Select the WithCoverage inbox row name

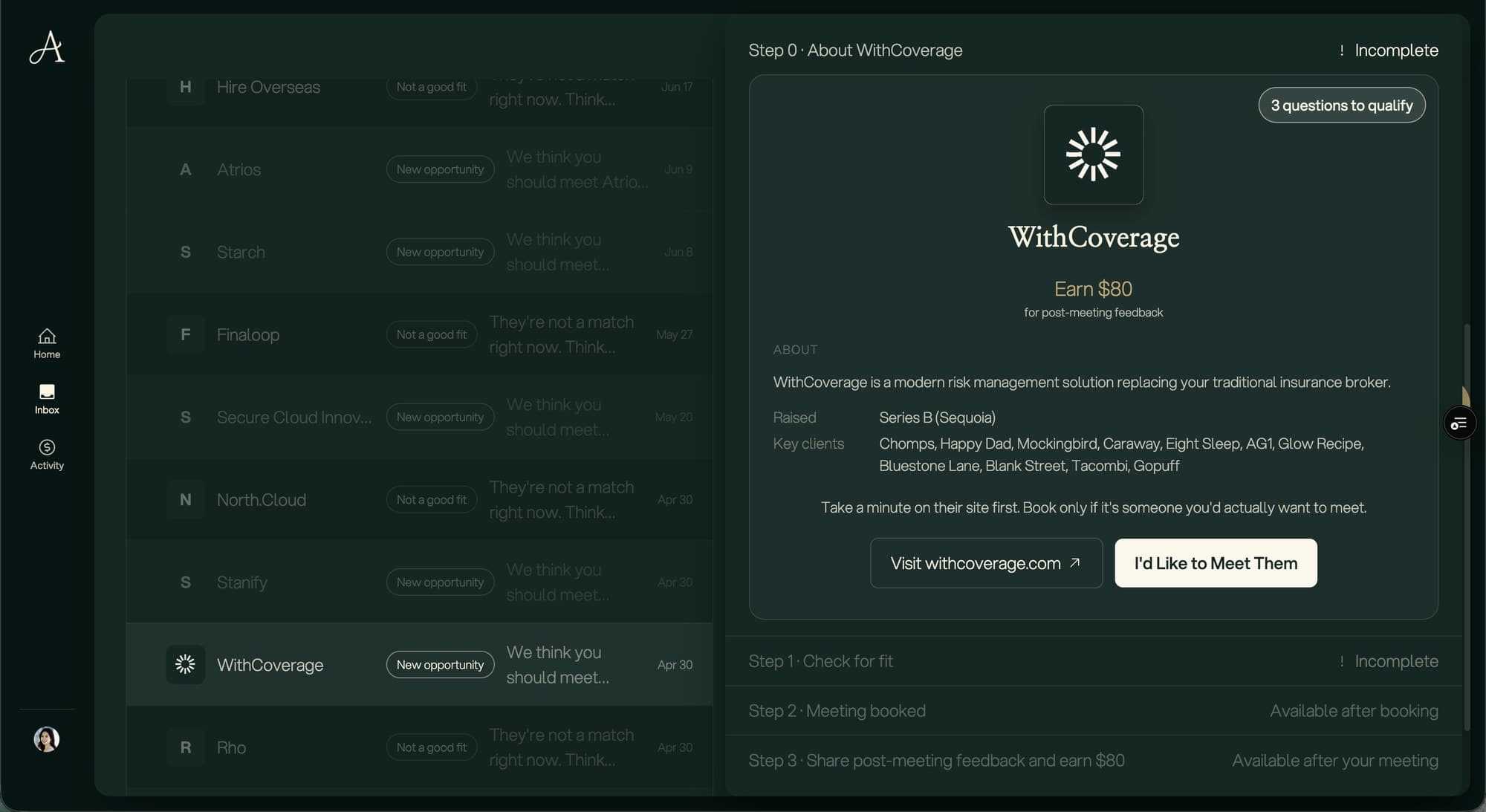coord(270,664)
